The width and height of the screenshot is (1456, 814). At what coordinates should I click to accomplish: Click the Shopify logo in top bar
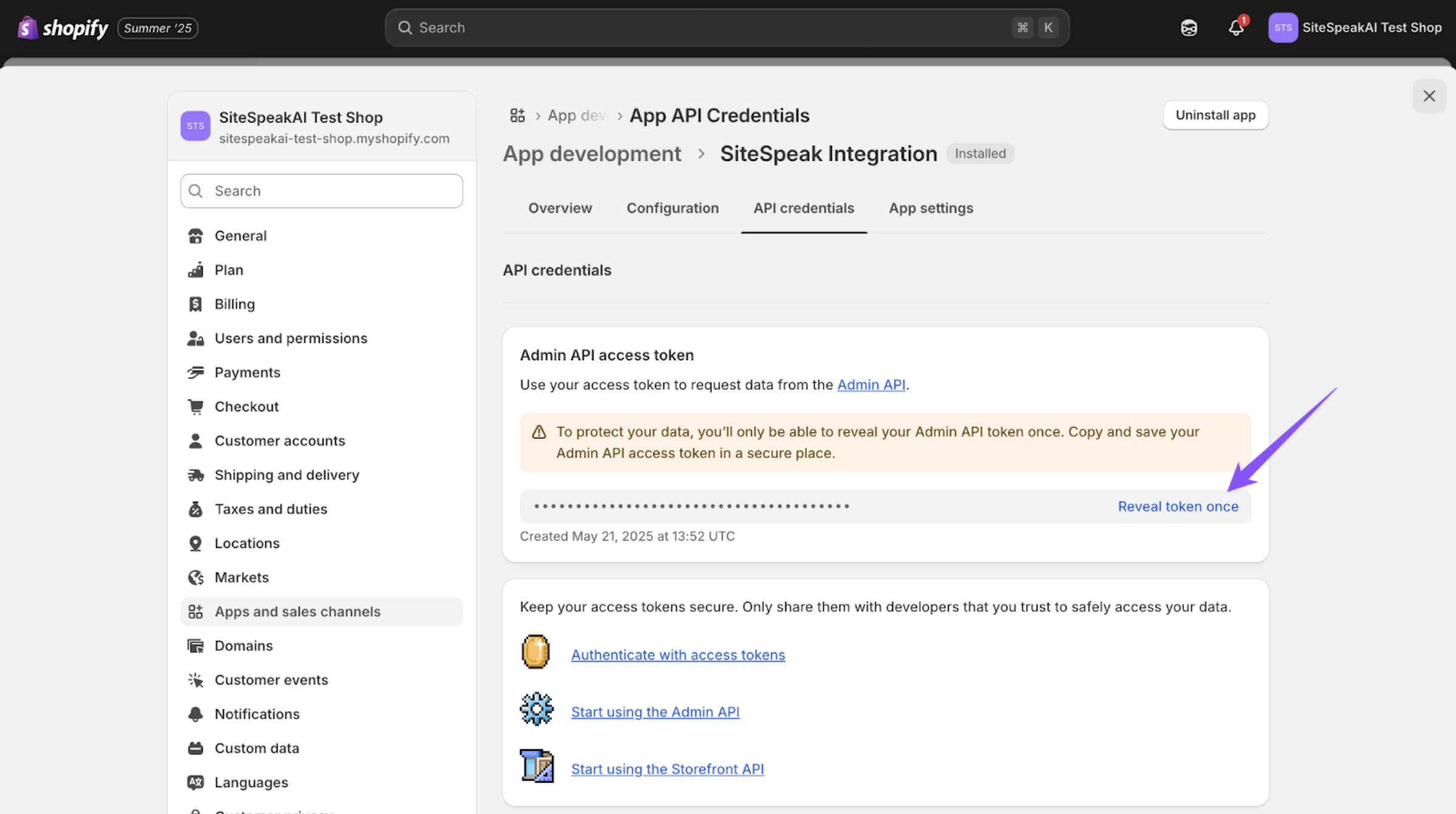[x=63, y=28]
